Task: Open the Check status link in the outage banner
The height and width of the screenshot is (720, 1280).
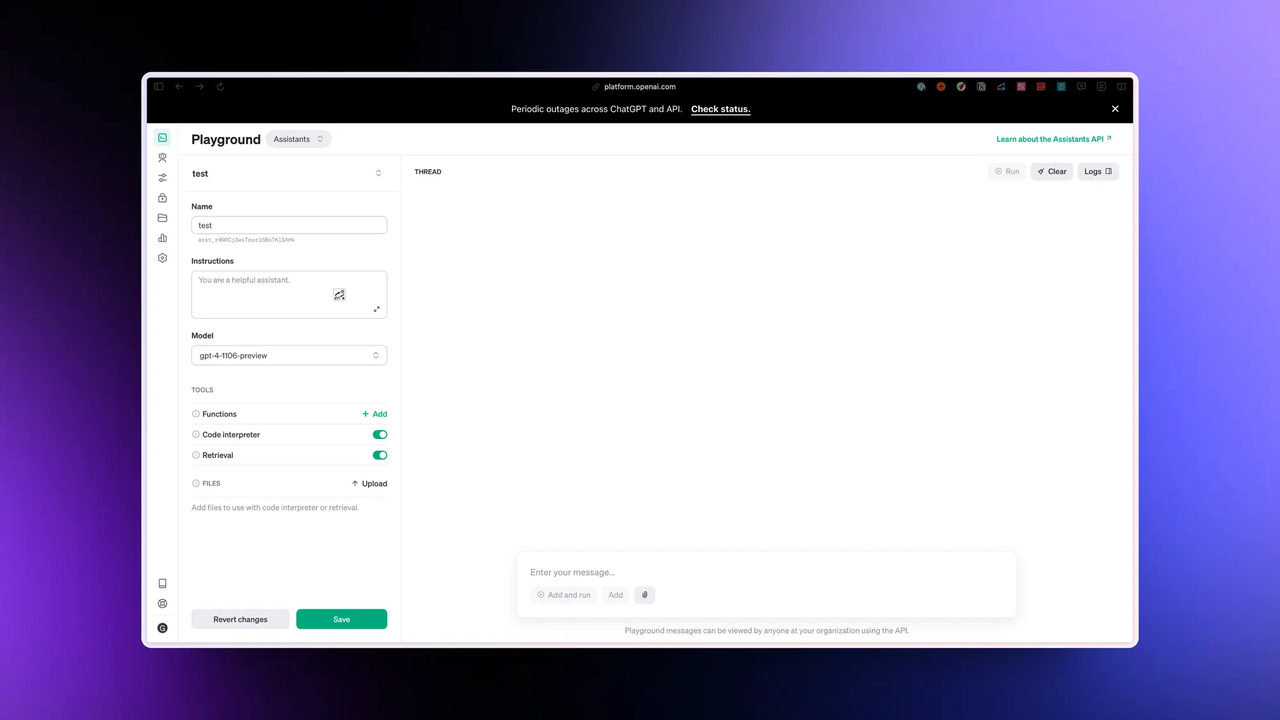Action: (720, 108)
